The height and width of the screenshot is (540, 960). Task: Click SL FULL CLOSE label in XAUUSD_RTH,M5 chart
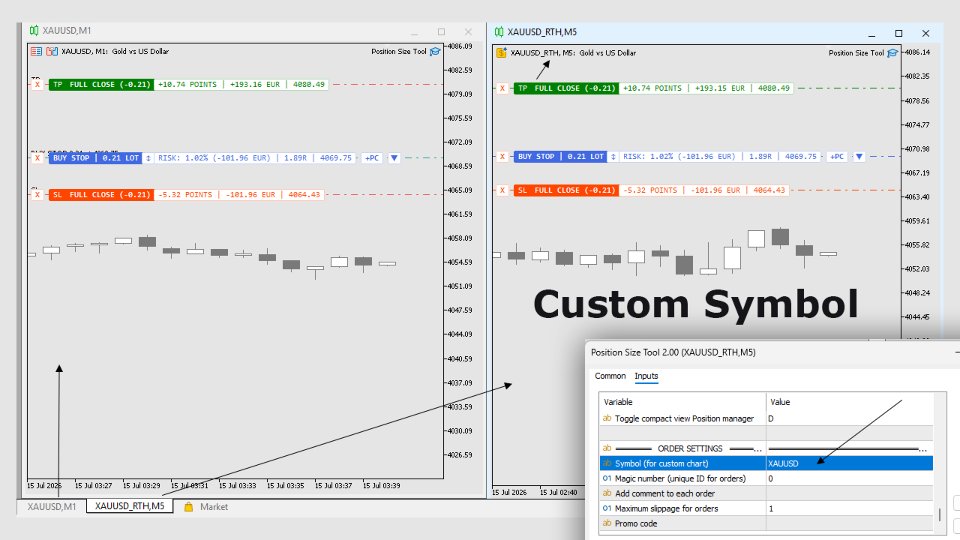coord(566,190)
